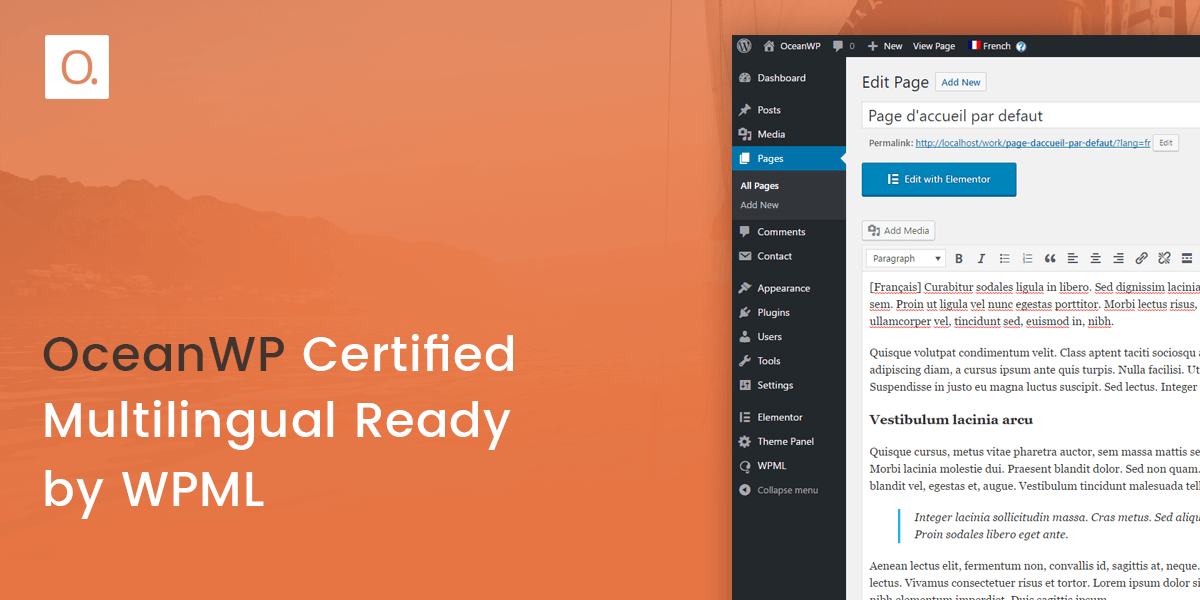The height and width of the screenshot is (600, 1200).
Task: Open the Paragraph format dropdown
Action: click(x=905, y=258)
